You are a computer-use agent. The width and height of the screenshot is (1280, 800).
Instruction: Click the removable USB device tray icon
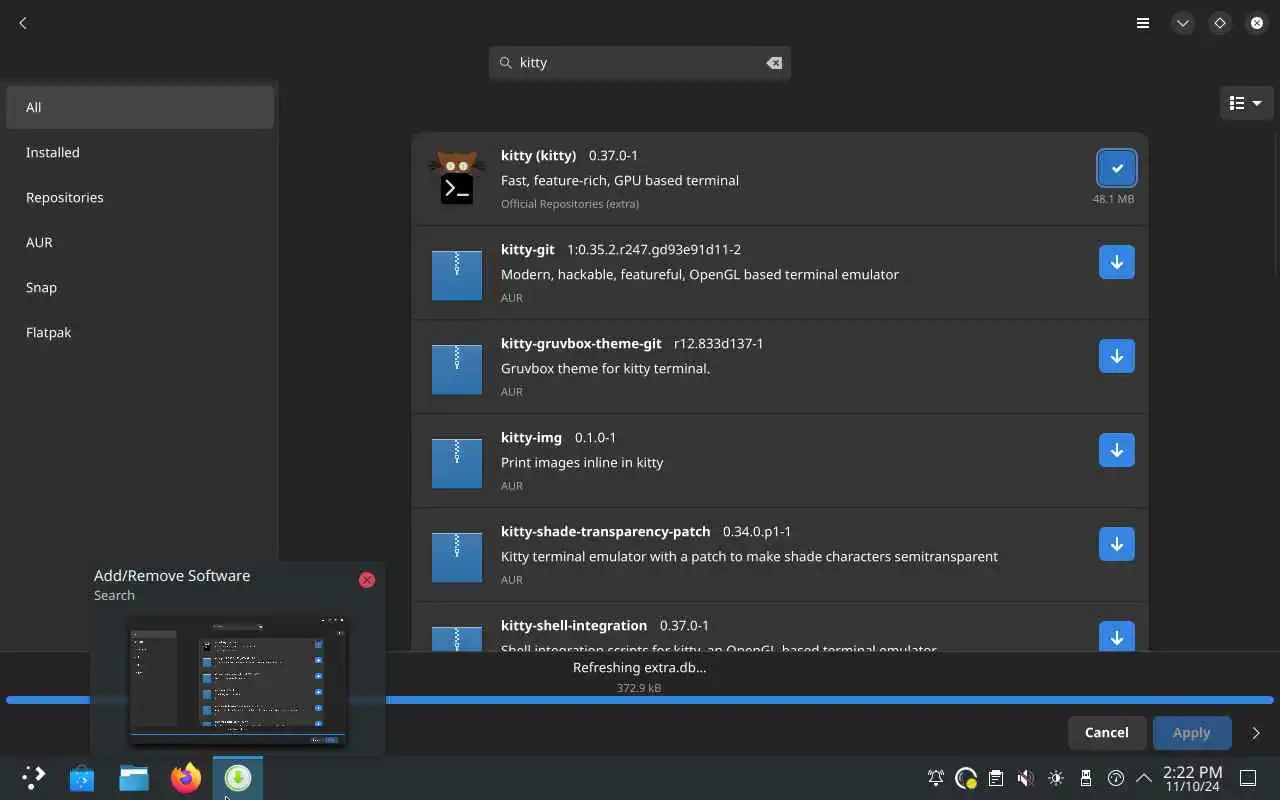[1086, 777]
